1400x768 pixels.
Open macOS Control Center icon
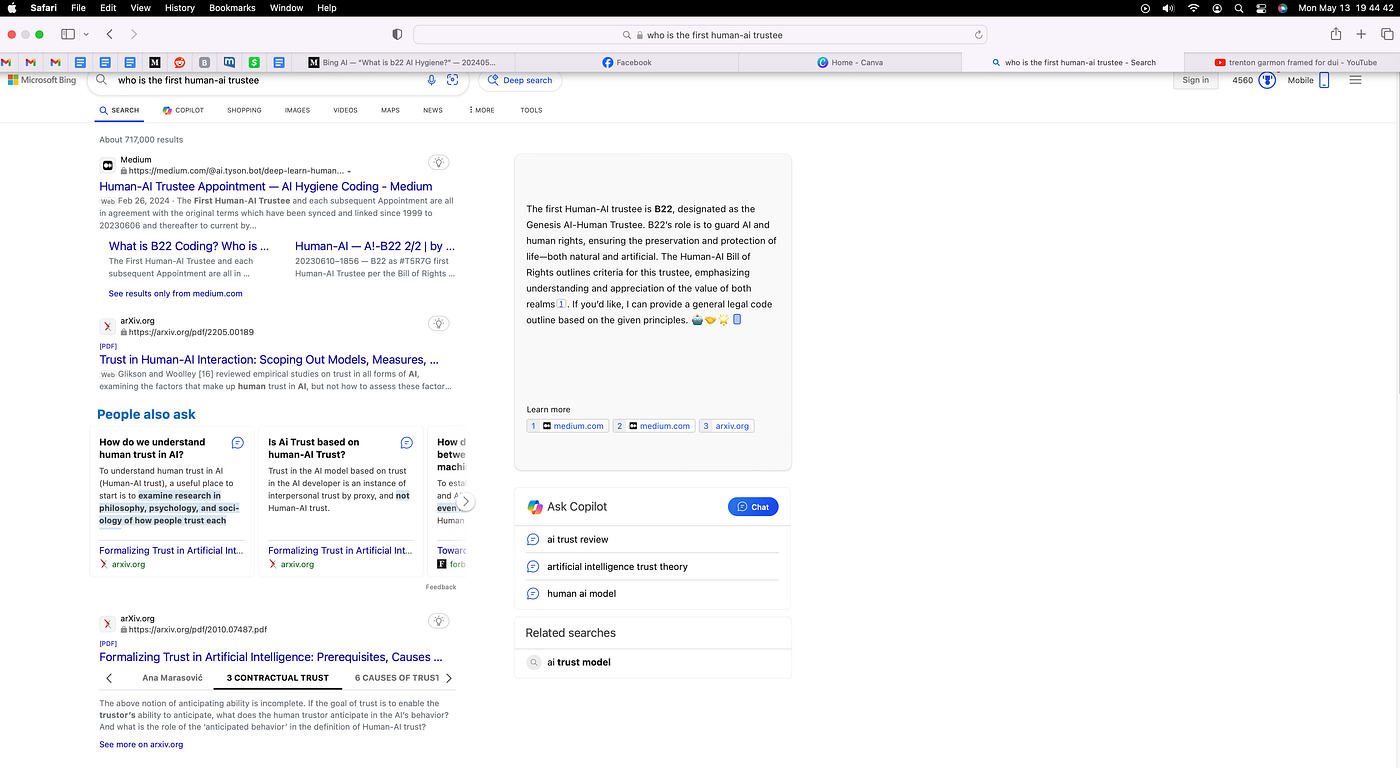pyautogui.click(x=1261, y=8)
